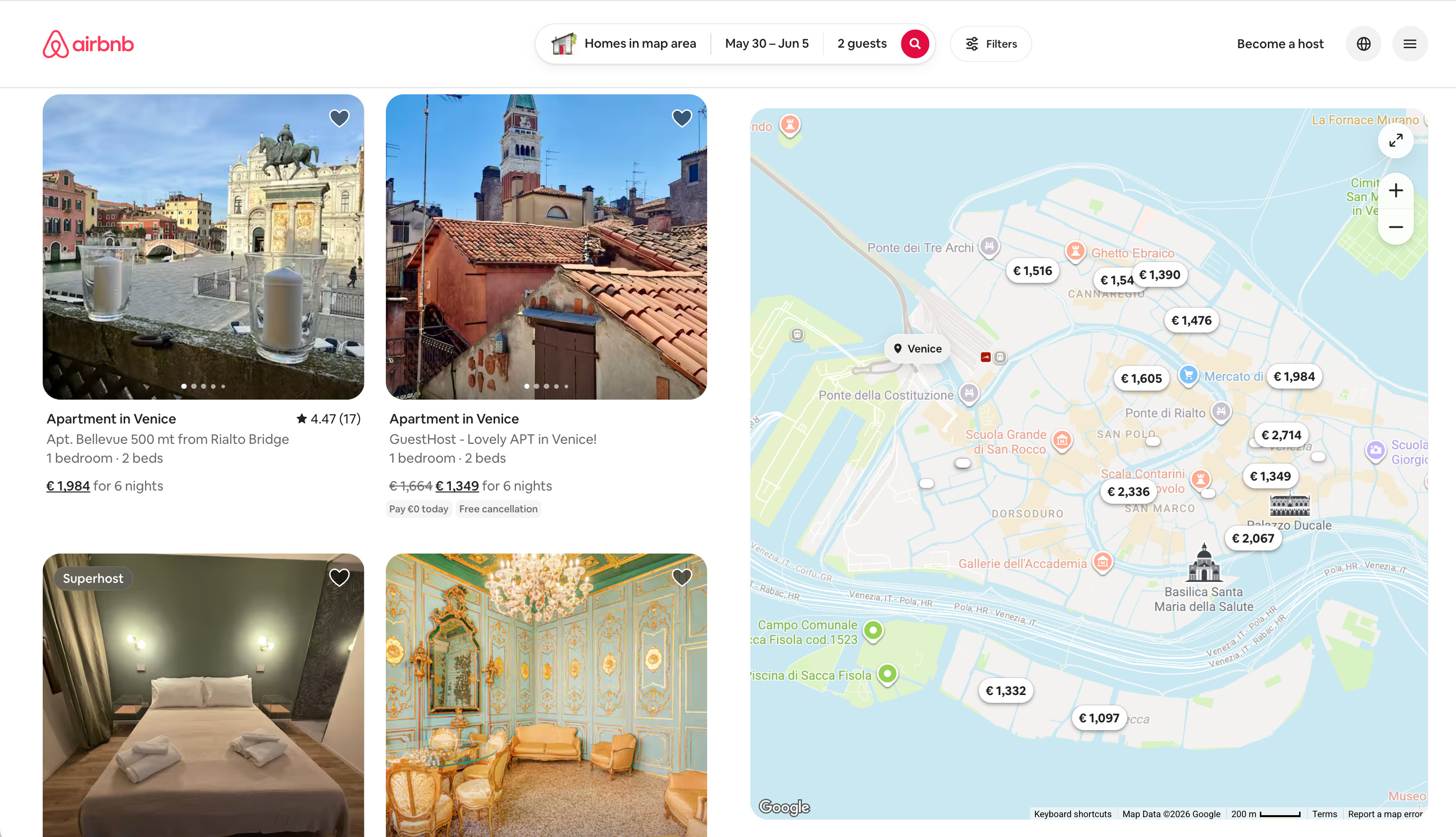Open the hamburger main menu
Image resolution: width=1456 pixels, height=837 pixels.
tap(1409, 44)
